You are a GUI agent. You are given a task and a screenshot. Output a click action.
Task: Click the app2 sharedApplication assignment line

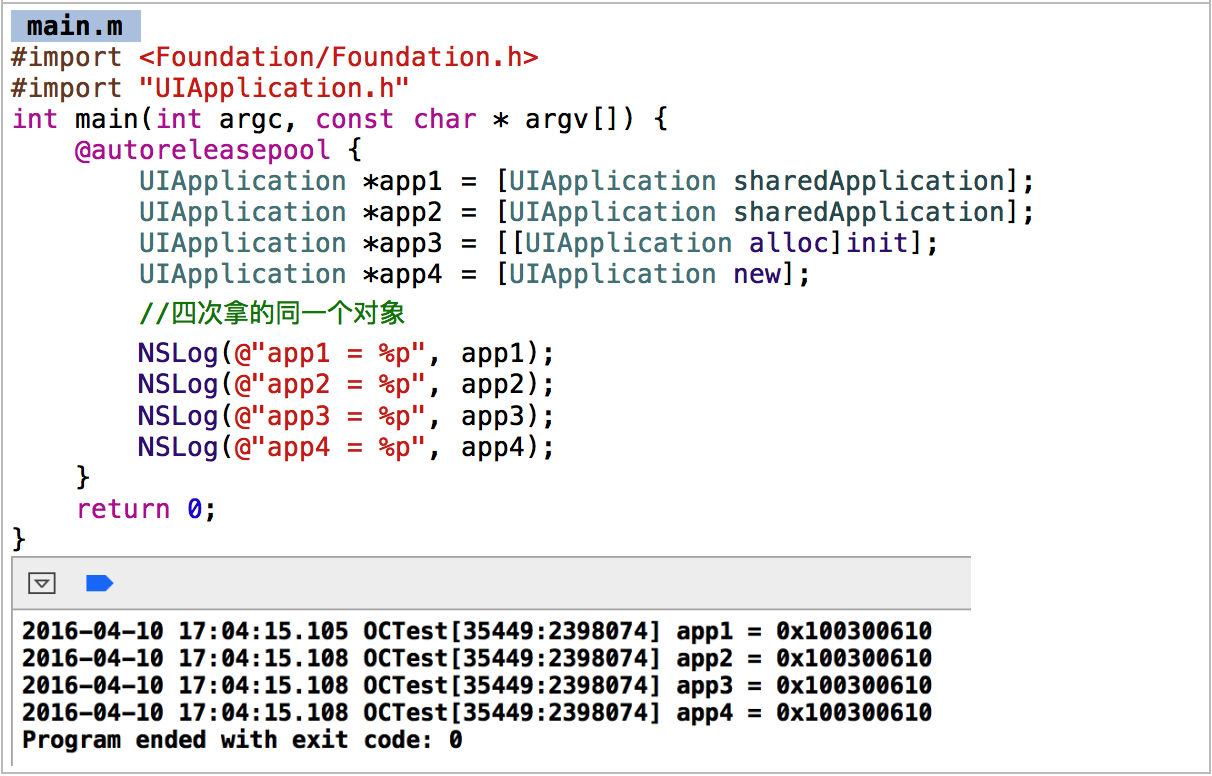coord(587,212)
